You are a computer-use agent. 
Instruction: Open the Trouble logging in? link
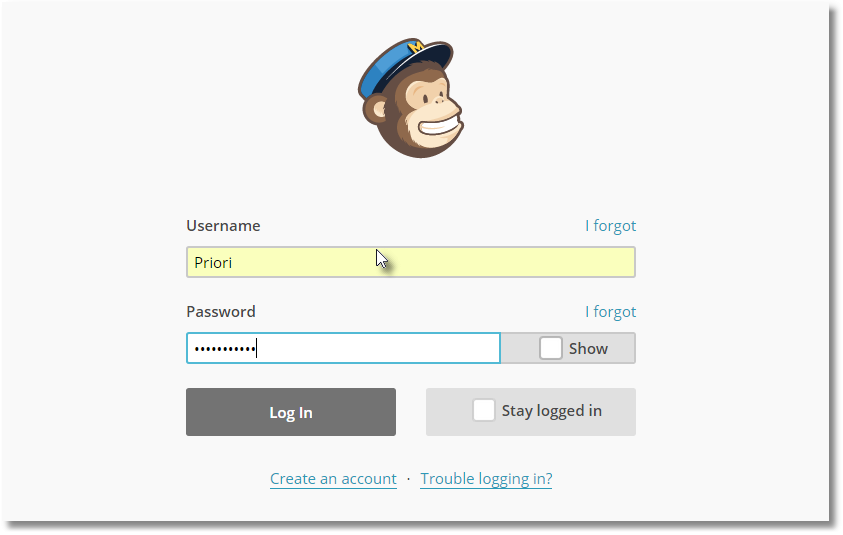(486, 479)
